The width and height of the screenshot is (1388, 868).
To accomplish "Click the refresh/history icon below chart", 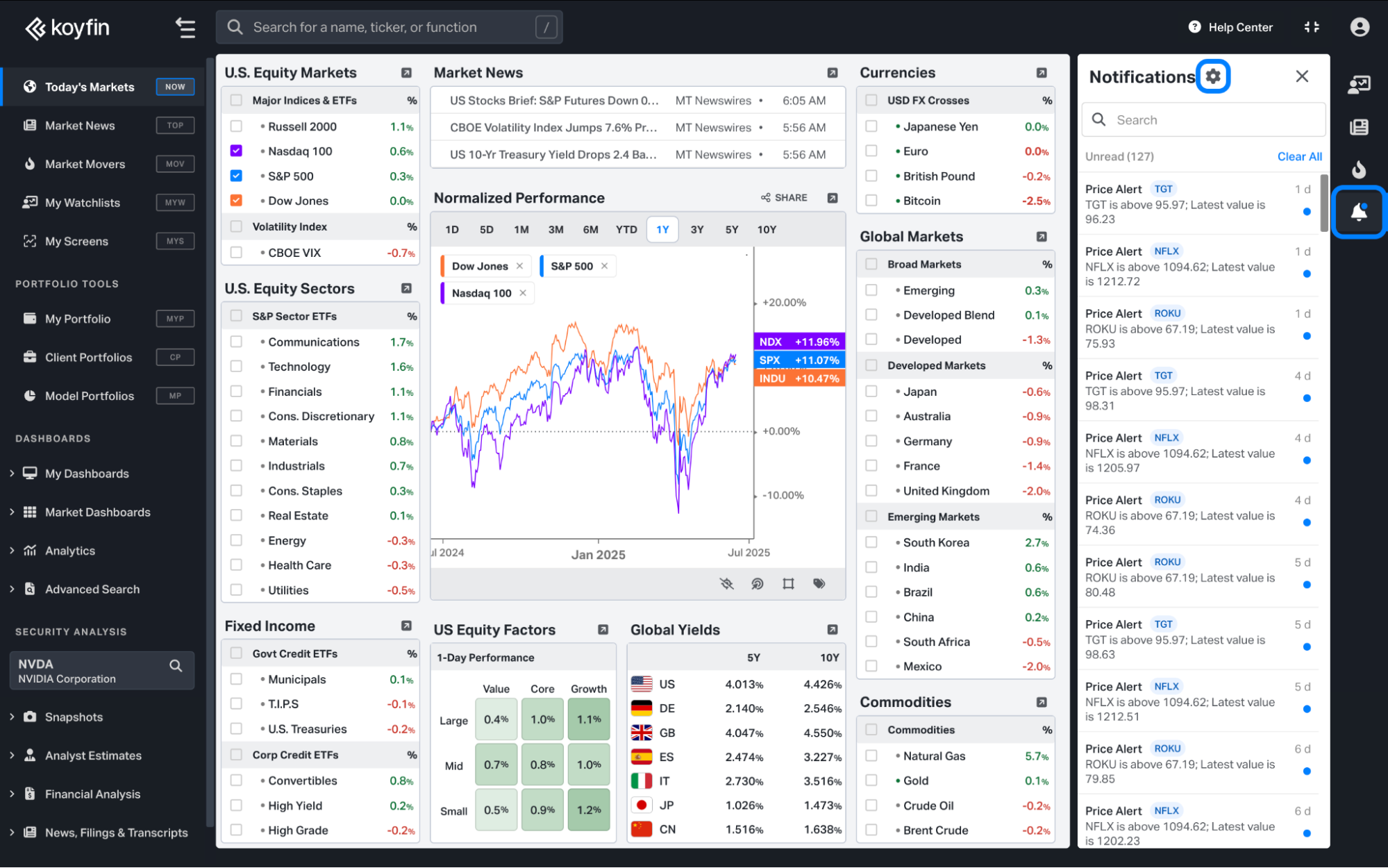I will click(758, 584).
